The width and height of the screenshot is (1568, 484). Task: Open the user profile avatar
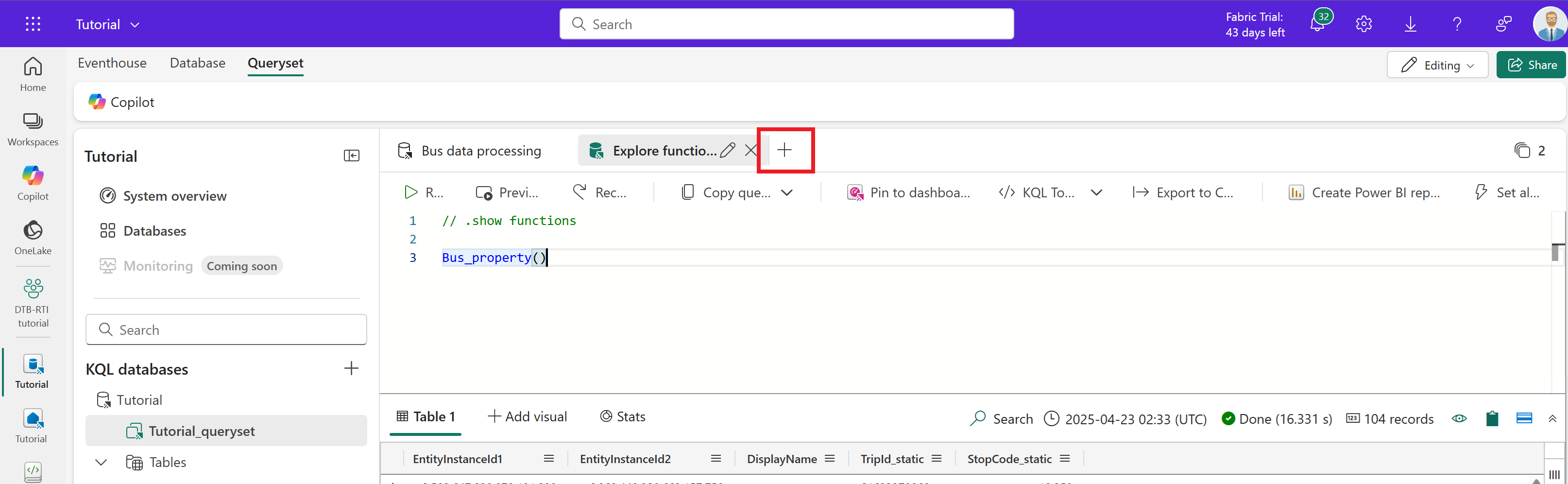point(1549,24)
